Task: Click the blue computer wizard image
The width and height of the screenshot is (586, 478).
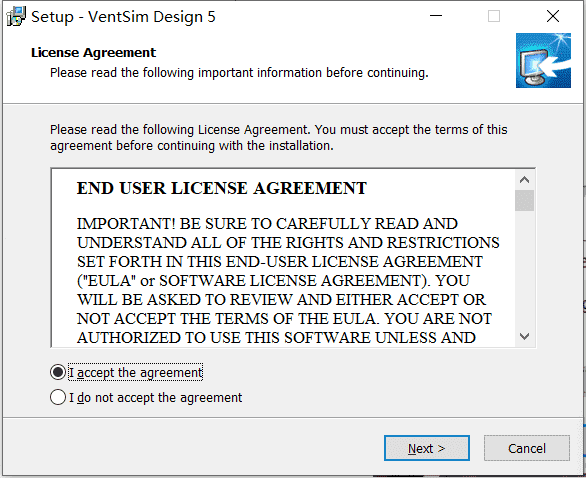Action: (x=543, y=61)
